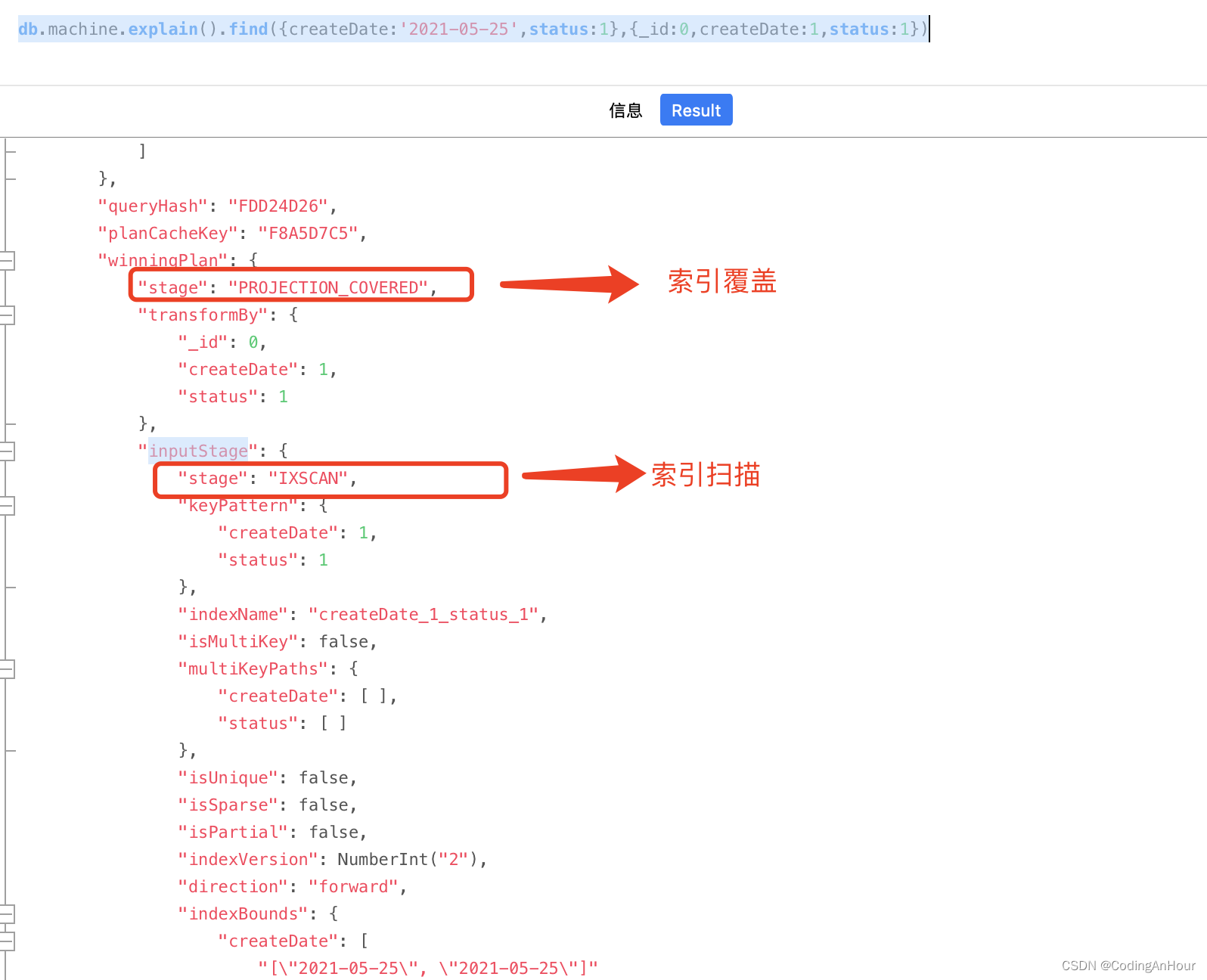Collapse the inputStage block fold marker
The image size is (1207, 980).
(8, 451)
